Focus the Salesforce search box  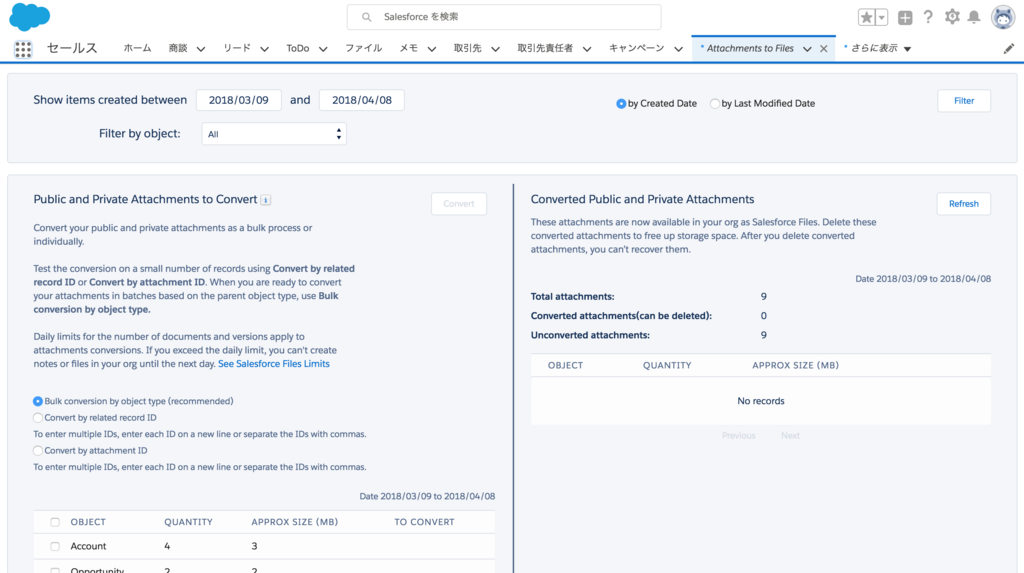[504, 17]
